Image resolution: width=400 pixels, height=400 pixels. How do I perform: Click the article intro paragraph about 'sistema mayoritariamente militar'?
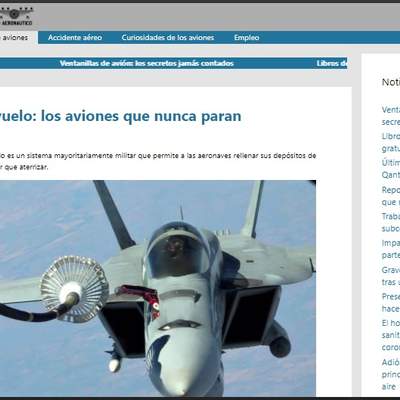[158, 161]
